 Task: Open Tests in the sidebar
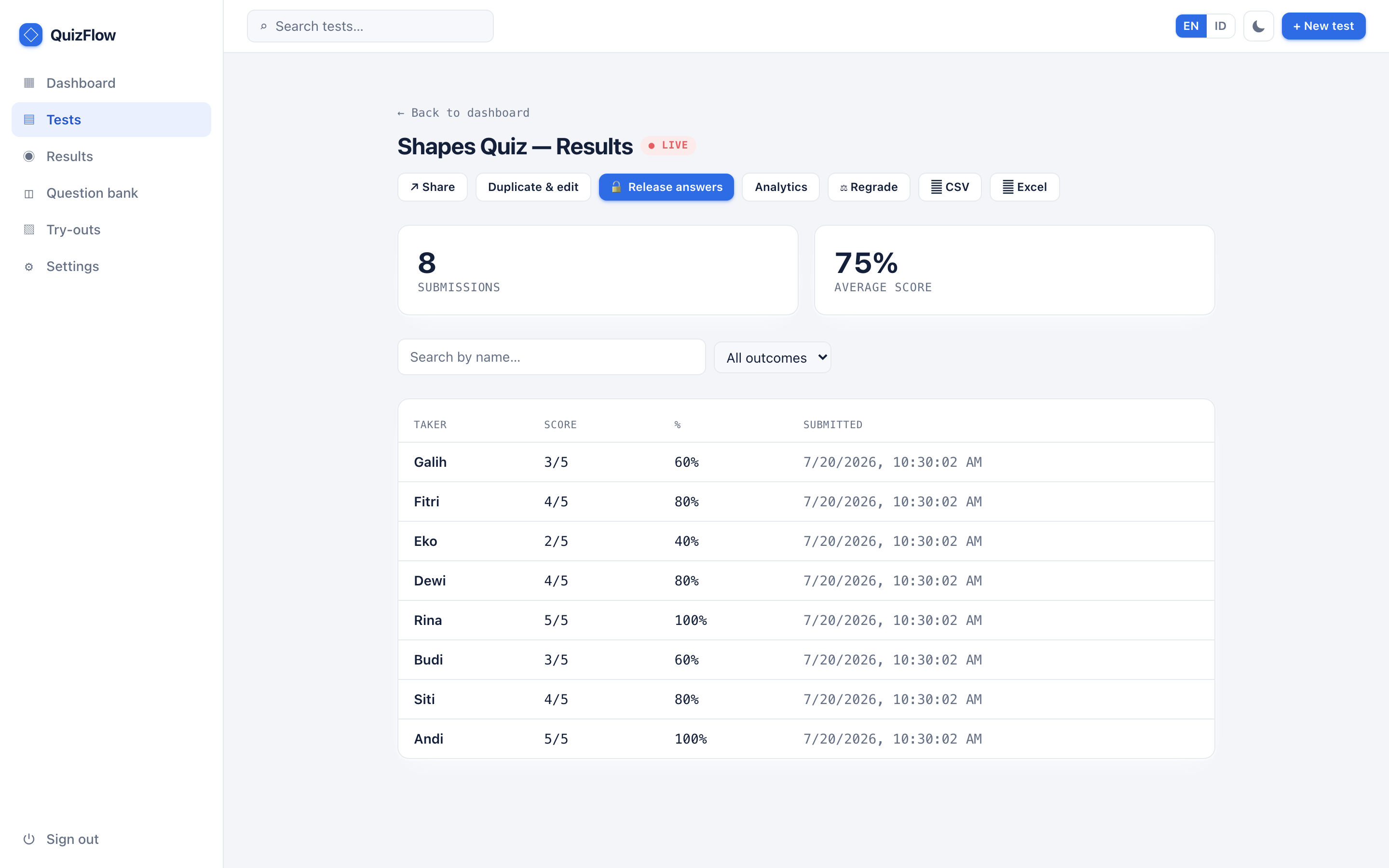111,120
